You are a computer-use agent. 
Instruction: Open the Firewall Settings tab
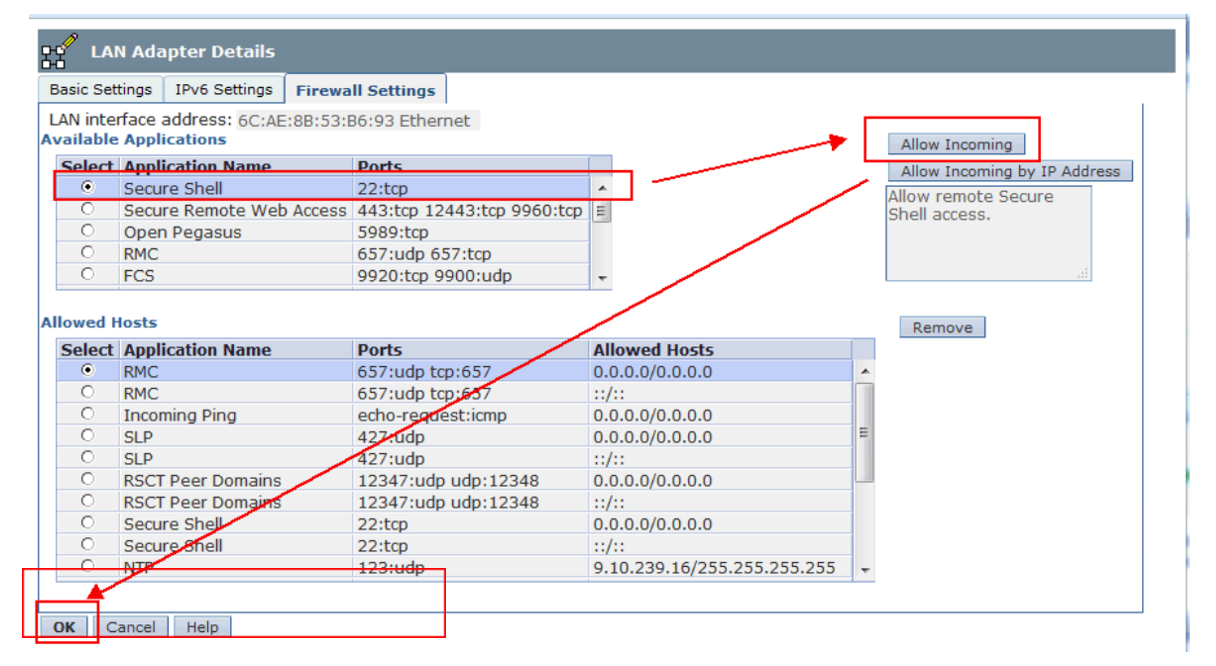pos(366,90)
